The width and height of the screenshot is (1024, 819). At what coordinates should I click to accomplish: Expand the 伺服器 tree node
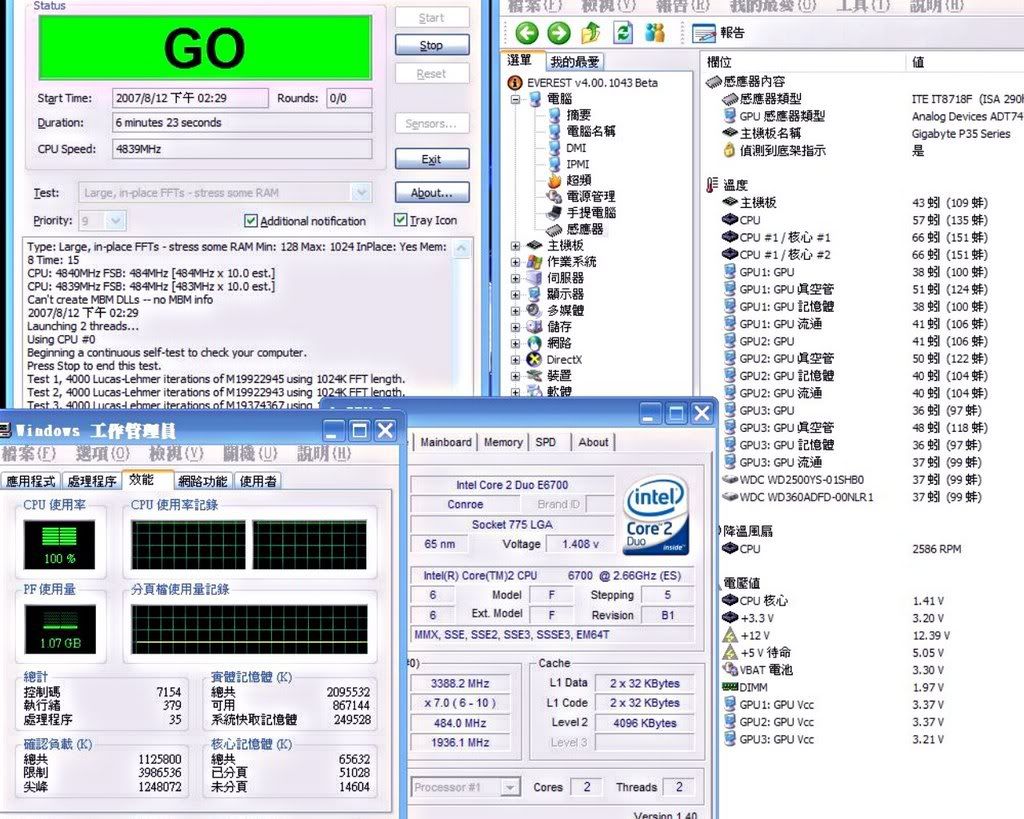click(x=515, y=278)
